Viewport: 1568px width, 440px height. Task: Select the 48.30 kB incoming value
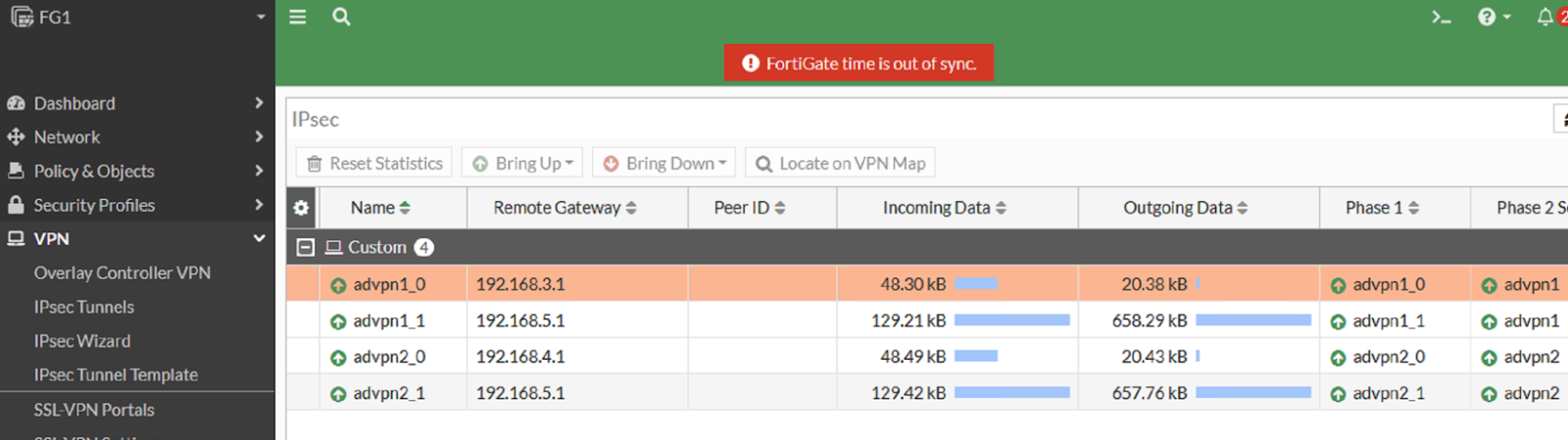912,284
